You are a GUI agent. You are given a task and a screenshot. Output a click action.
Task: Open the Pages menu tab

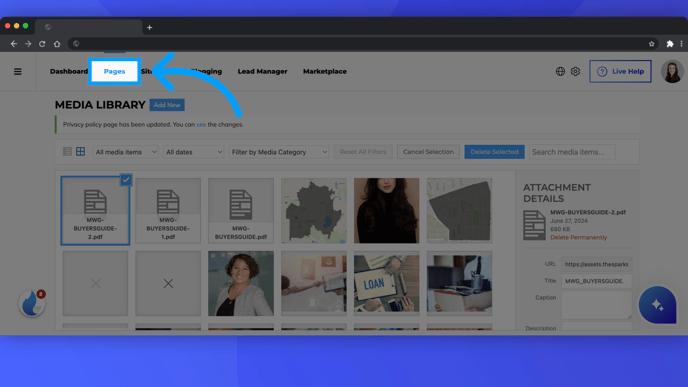coord(115,71)
